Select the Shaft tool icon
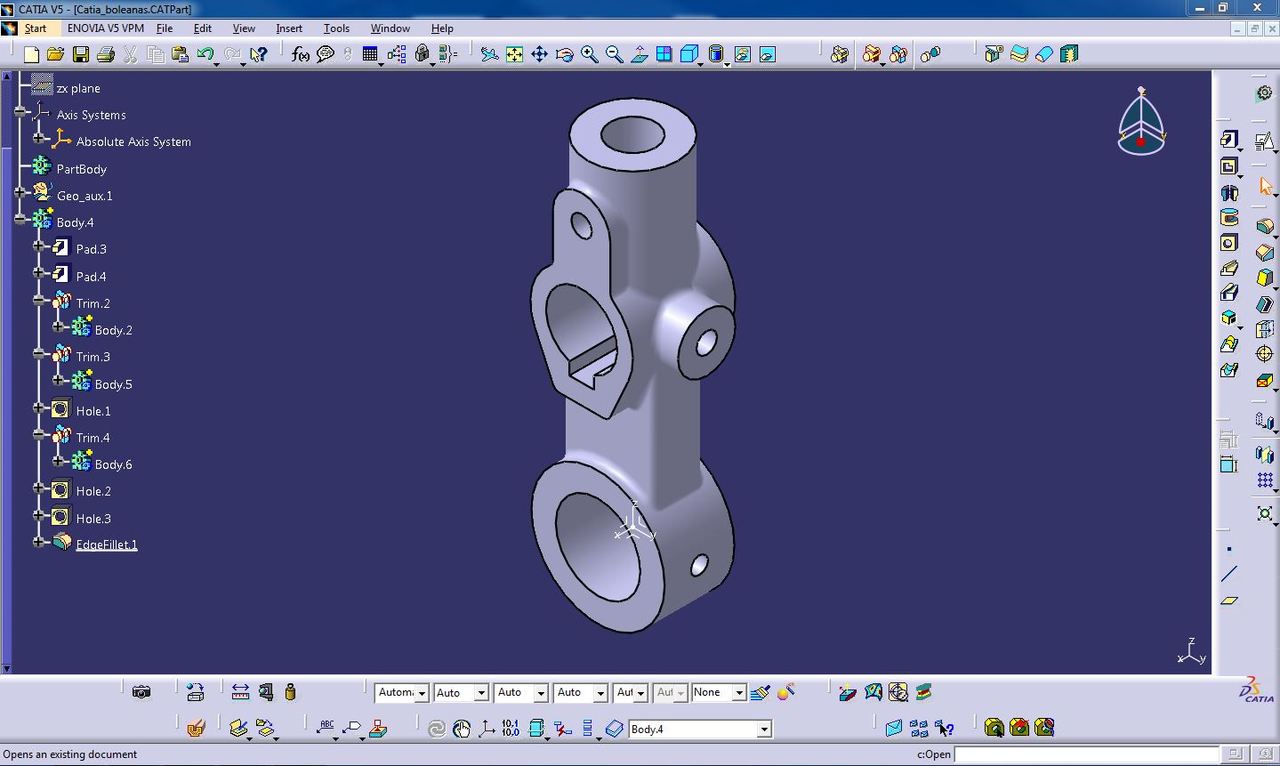 click(1229, 192)
